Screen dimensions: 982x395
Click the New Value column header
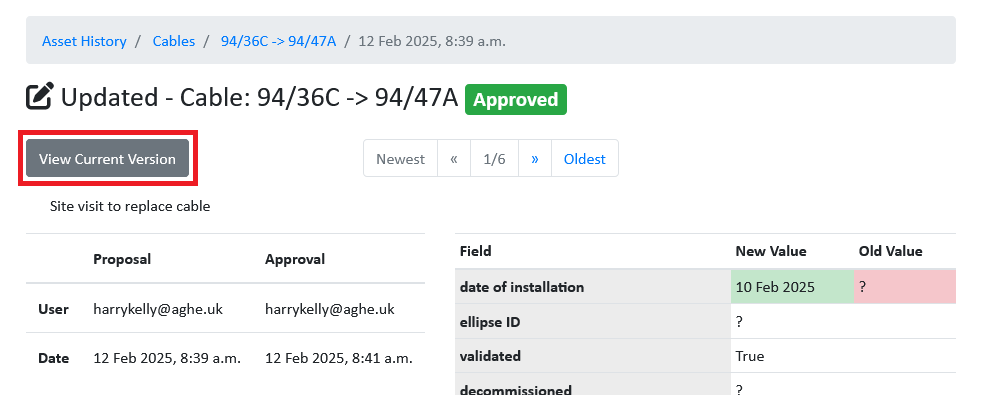pyautogui.click(x=771, y=251)
